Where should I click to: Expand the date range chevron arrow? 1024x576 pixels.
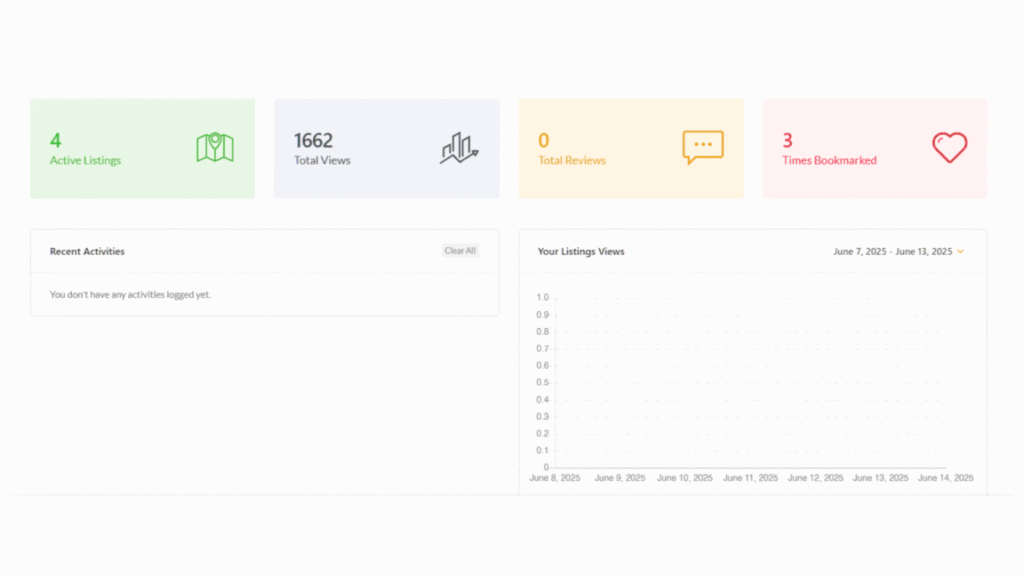960,252
